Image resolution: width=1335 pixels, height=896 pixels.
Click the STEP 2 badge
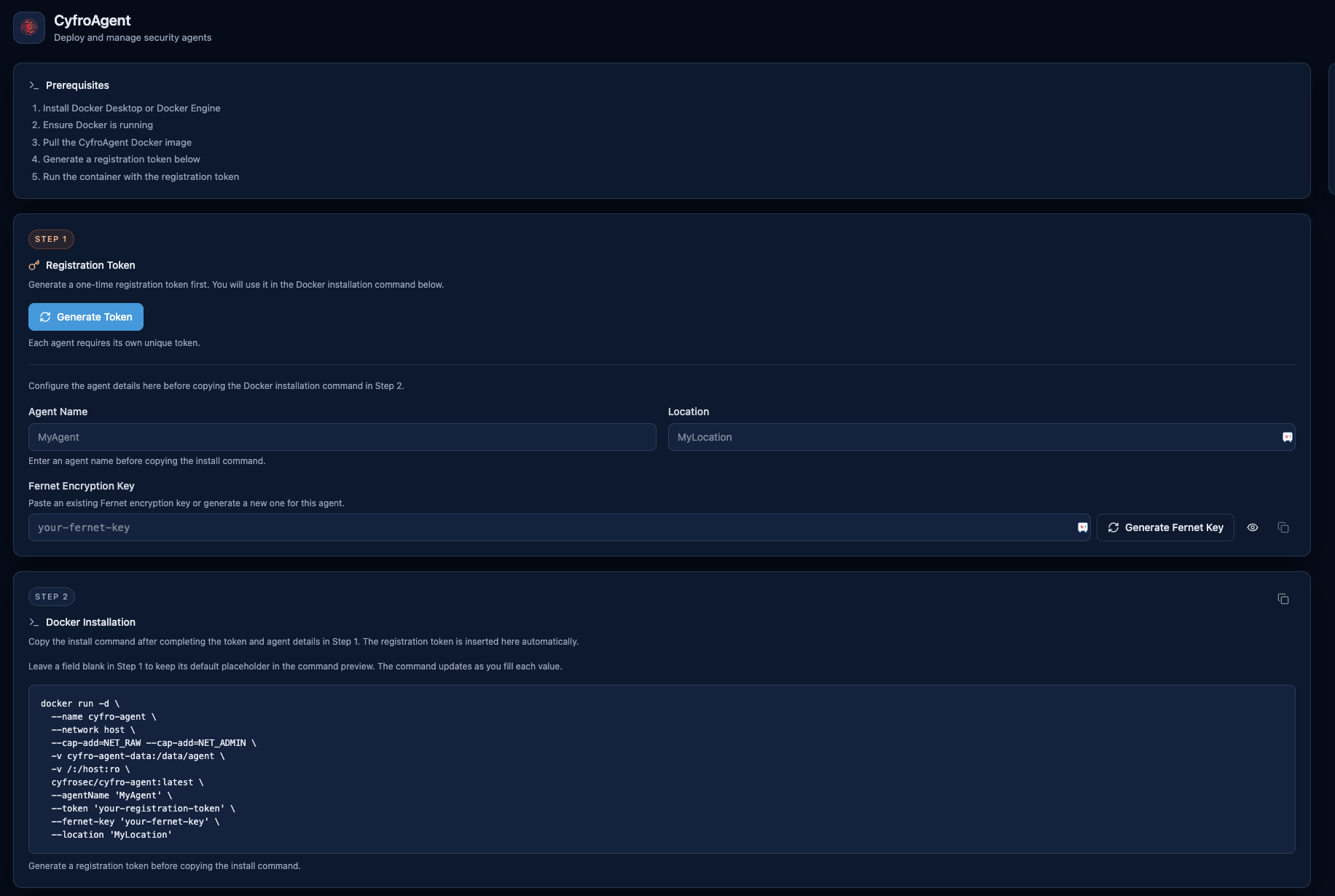[x=51, y=597]
